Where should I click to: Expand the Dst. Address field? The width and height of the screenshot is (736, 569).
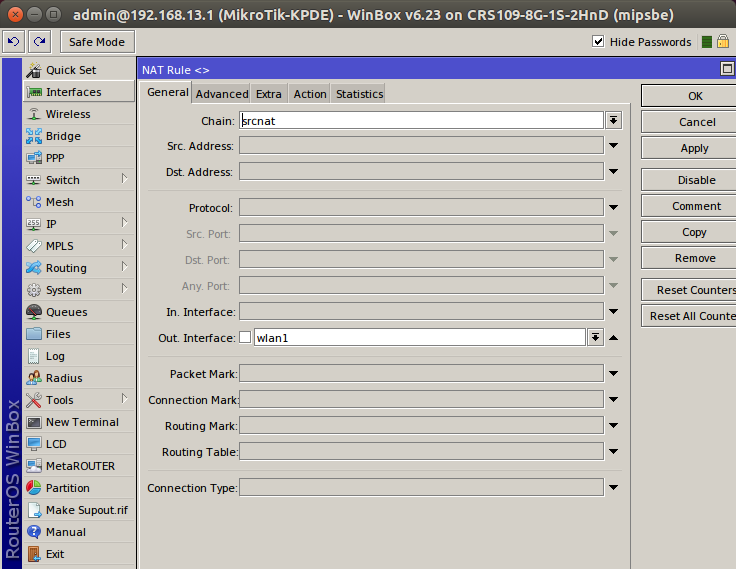(x=613, y=171)
